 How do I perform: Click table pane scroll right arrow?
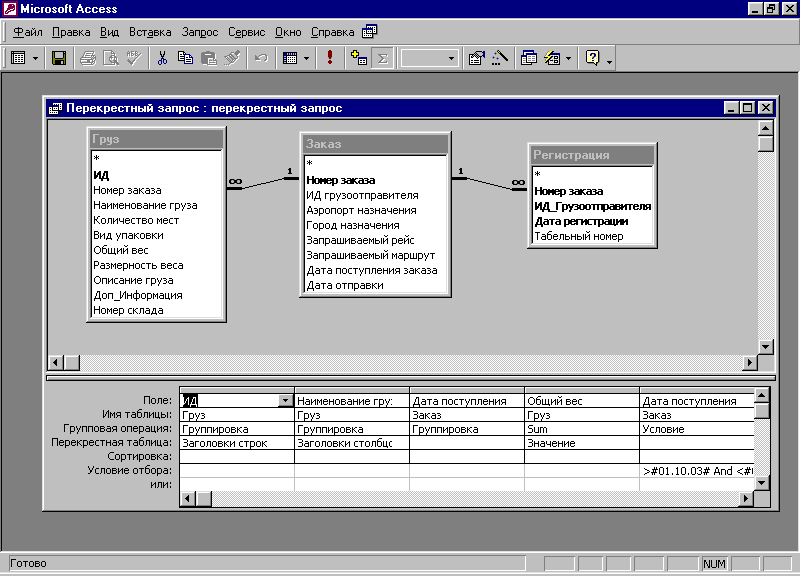tap(749, 363)
